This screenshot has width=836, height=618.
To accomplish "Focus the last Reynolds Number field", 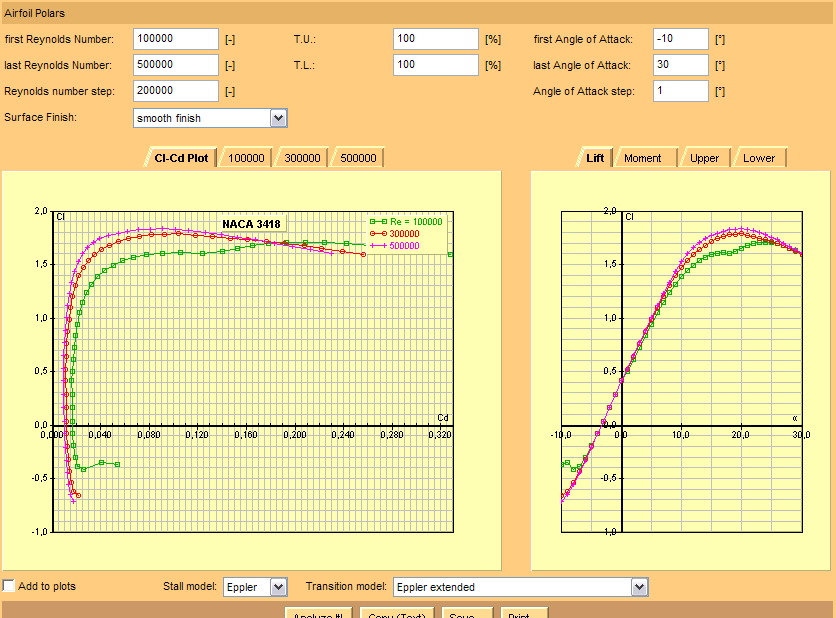I will pos(175,65).
